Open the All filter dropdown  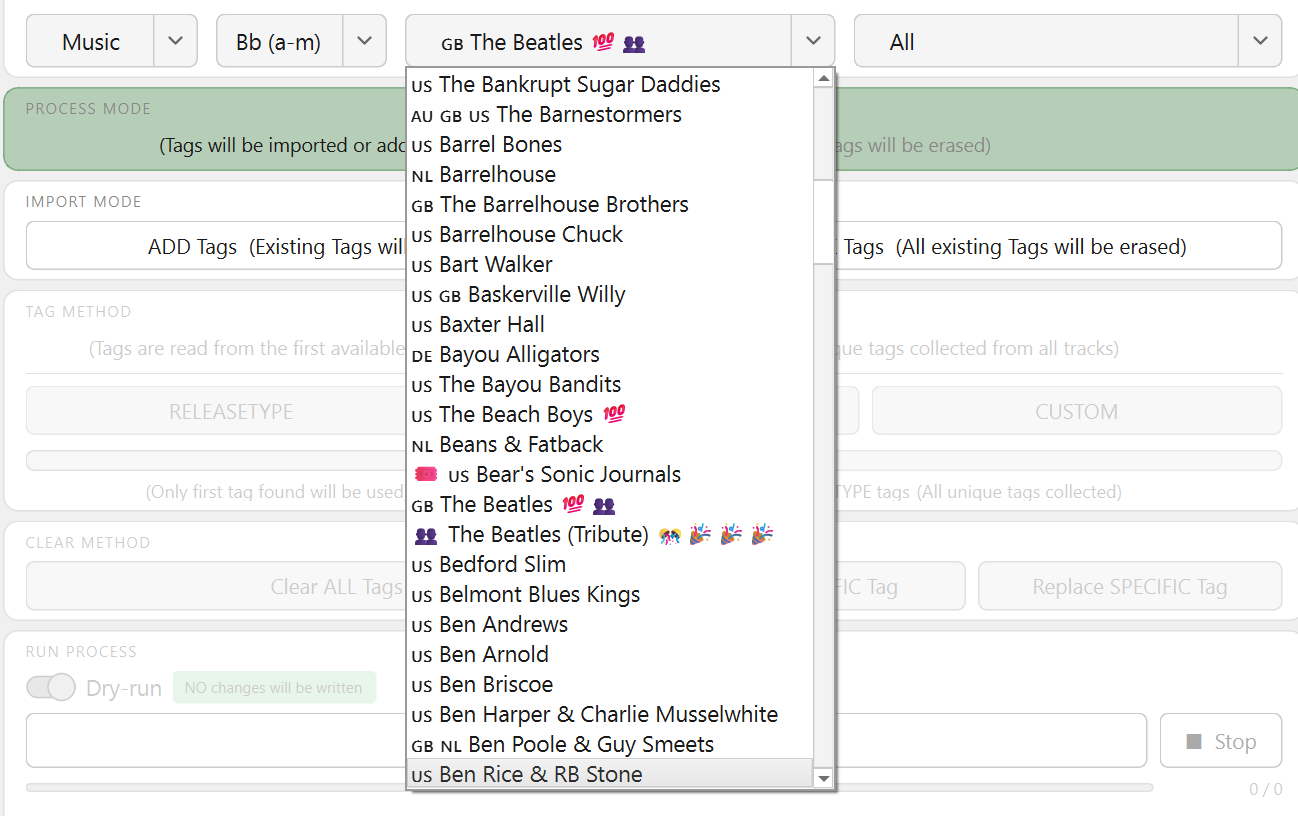click(x=1259, y=41)
